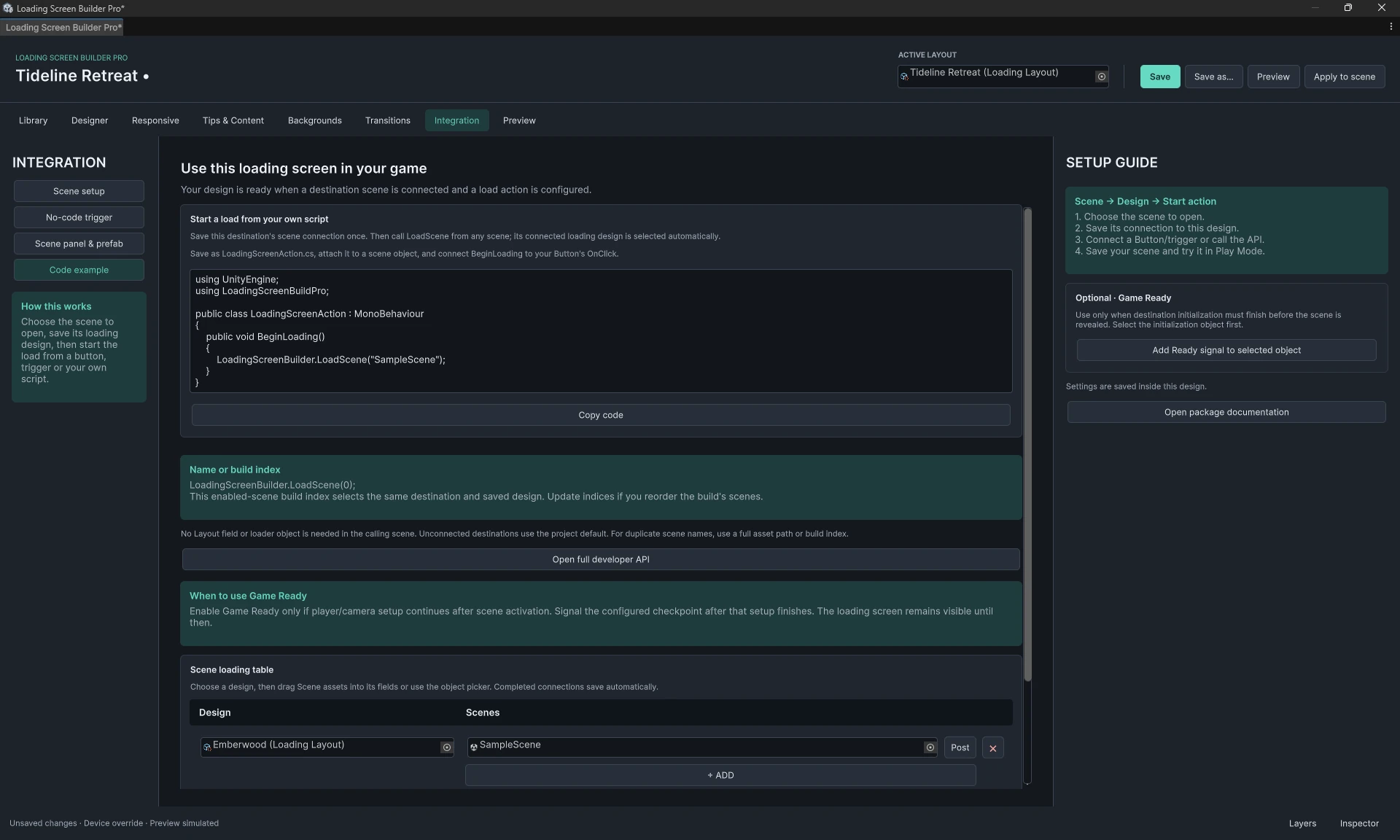Click the Design column header
1400x840 pixels.
coord(214,712)
